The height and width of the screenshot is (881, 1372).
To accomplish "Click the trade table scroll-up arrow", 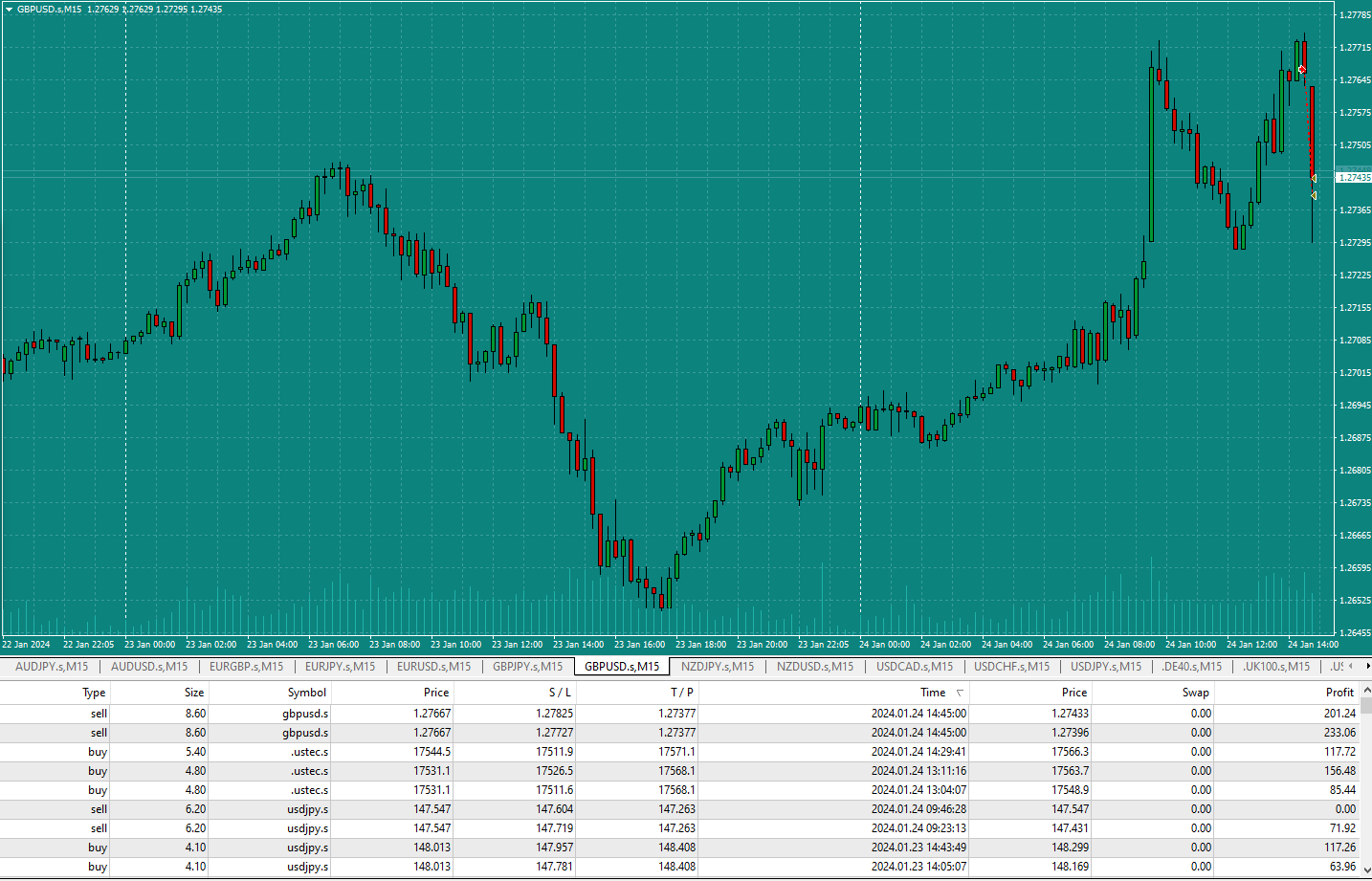I will coord(1366,690).
